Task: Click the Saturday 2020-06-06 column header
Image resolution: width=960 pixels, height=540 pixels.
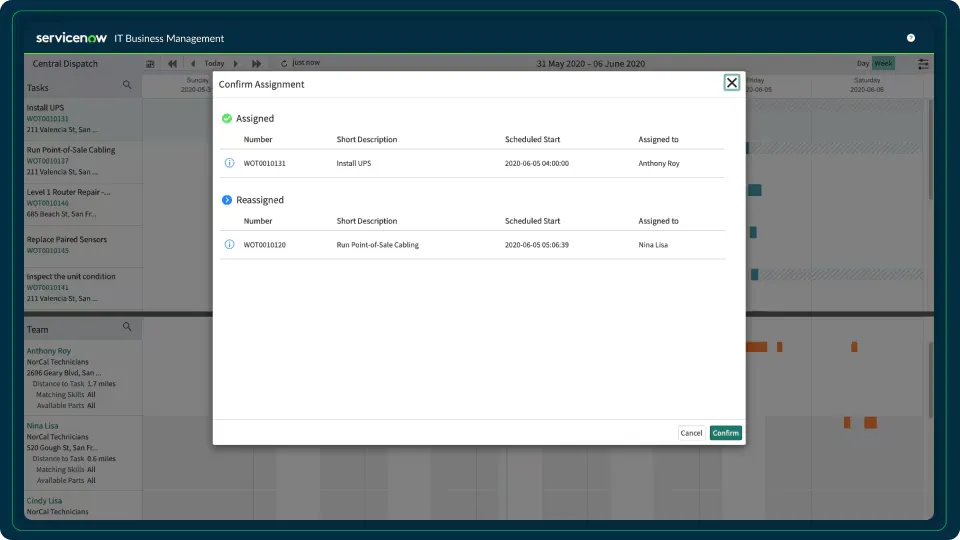Action: click(x=867, y=85)
